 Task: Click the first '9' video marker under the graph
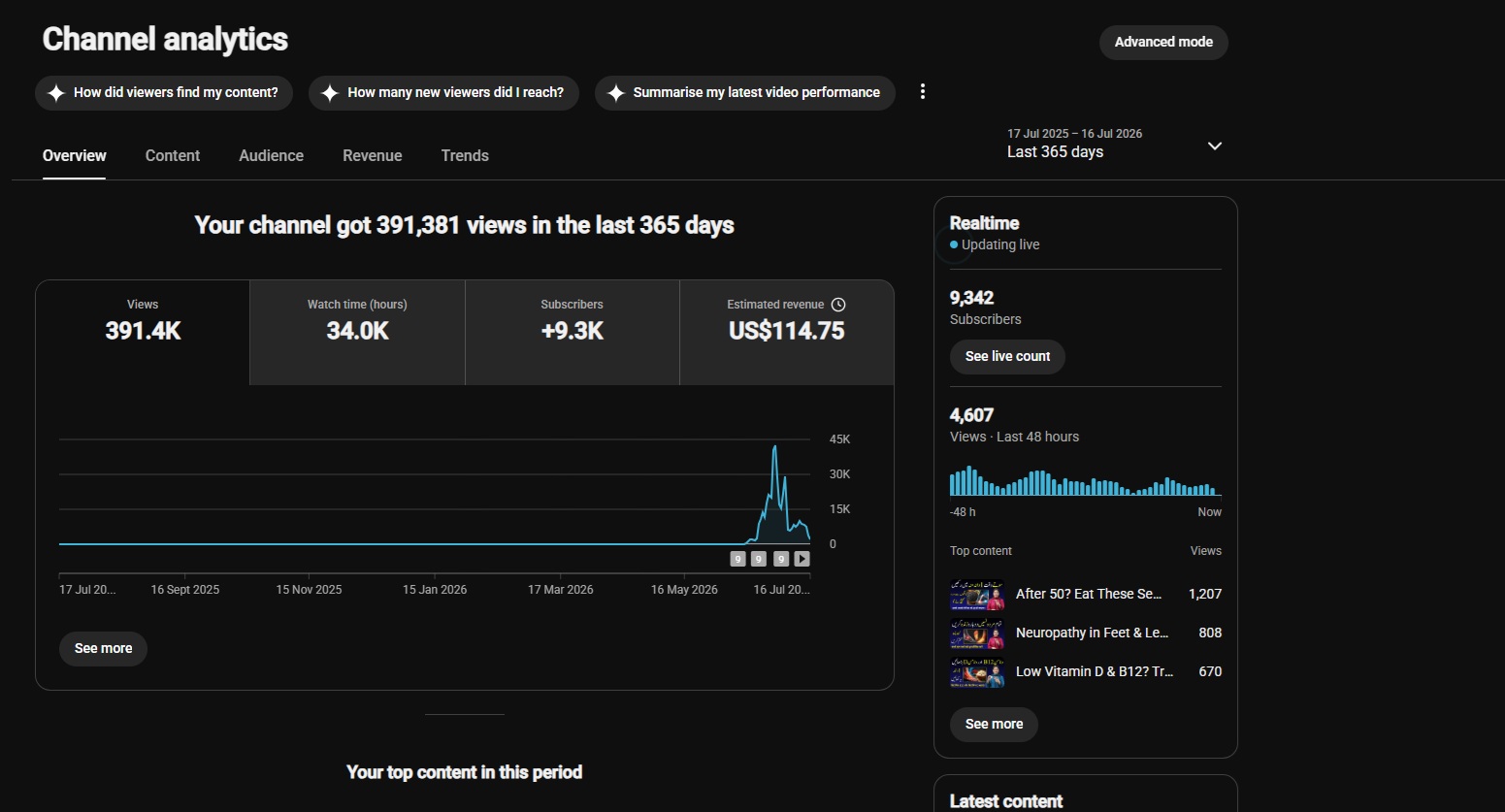[738, 559]
